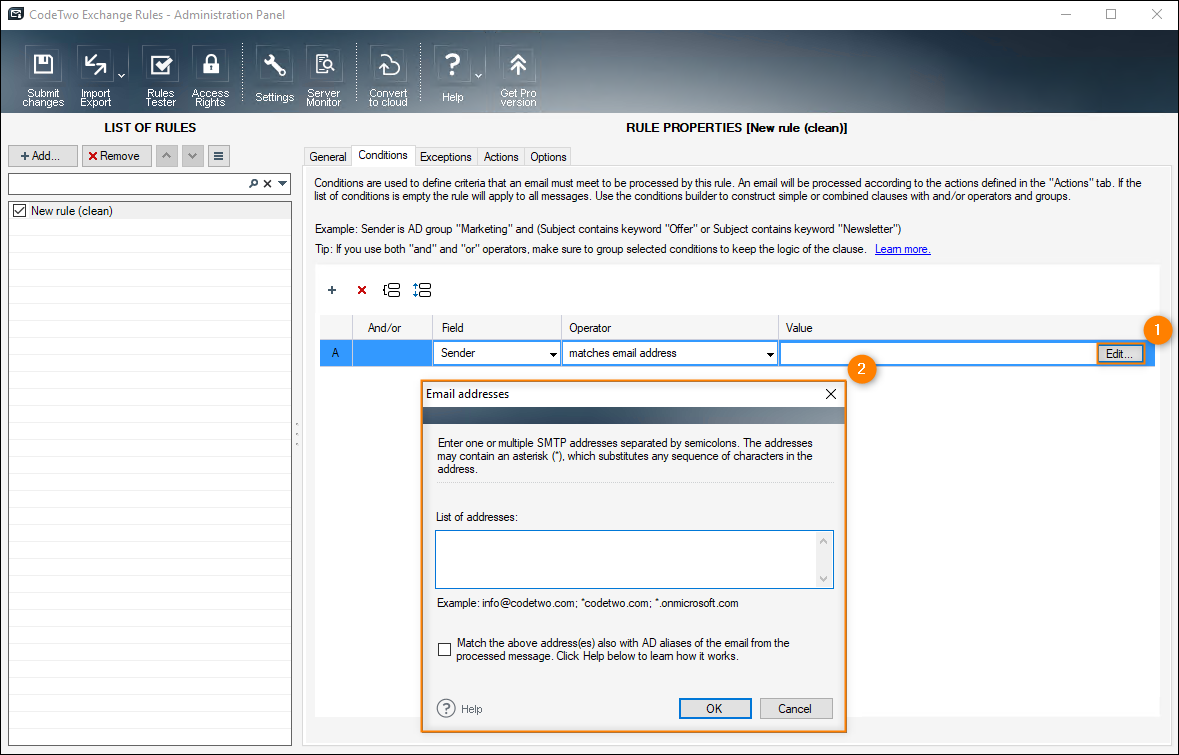Viewport: 1179px width, 755px height.
Task: Toggle the New rule (clean) checkbox
Action: coord(20,211)
